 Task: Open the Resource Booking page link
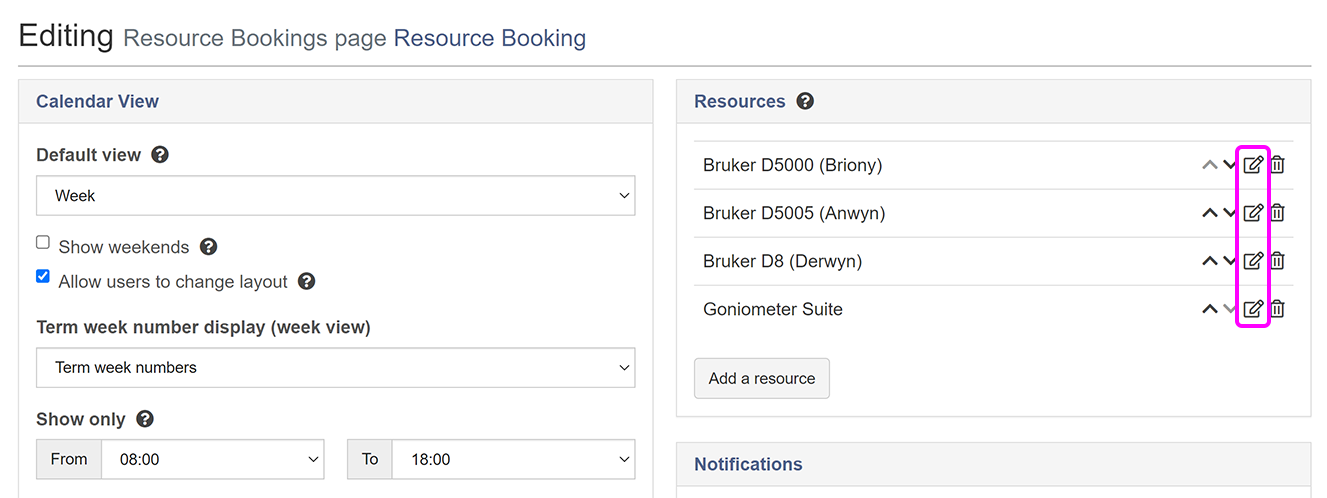pyautogui.click(x=489, y=39)
